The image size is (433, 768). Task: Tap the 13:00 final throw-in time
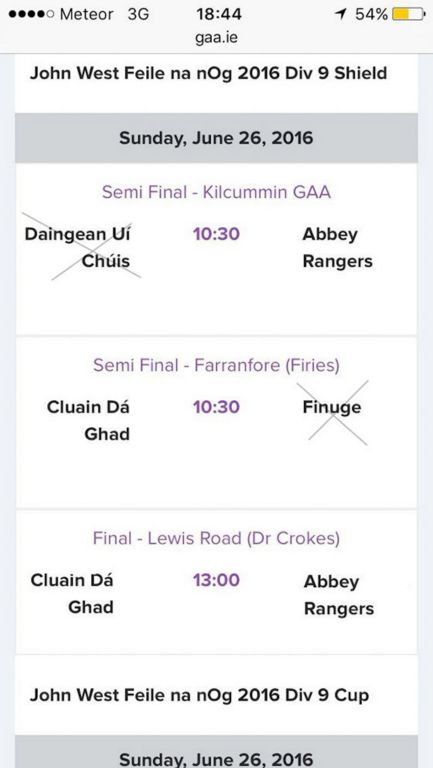tap(216, 580)
